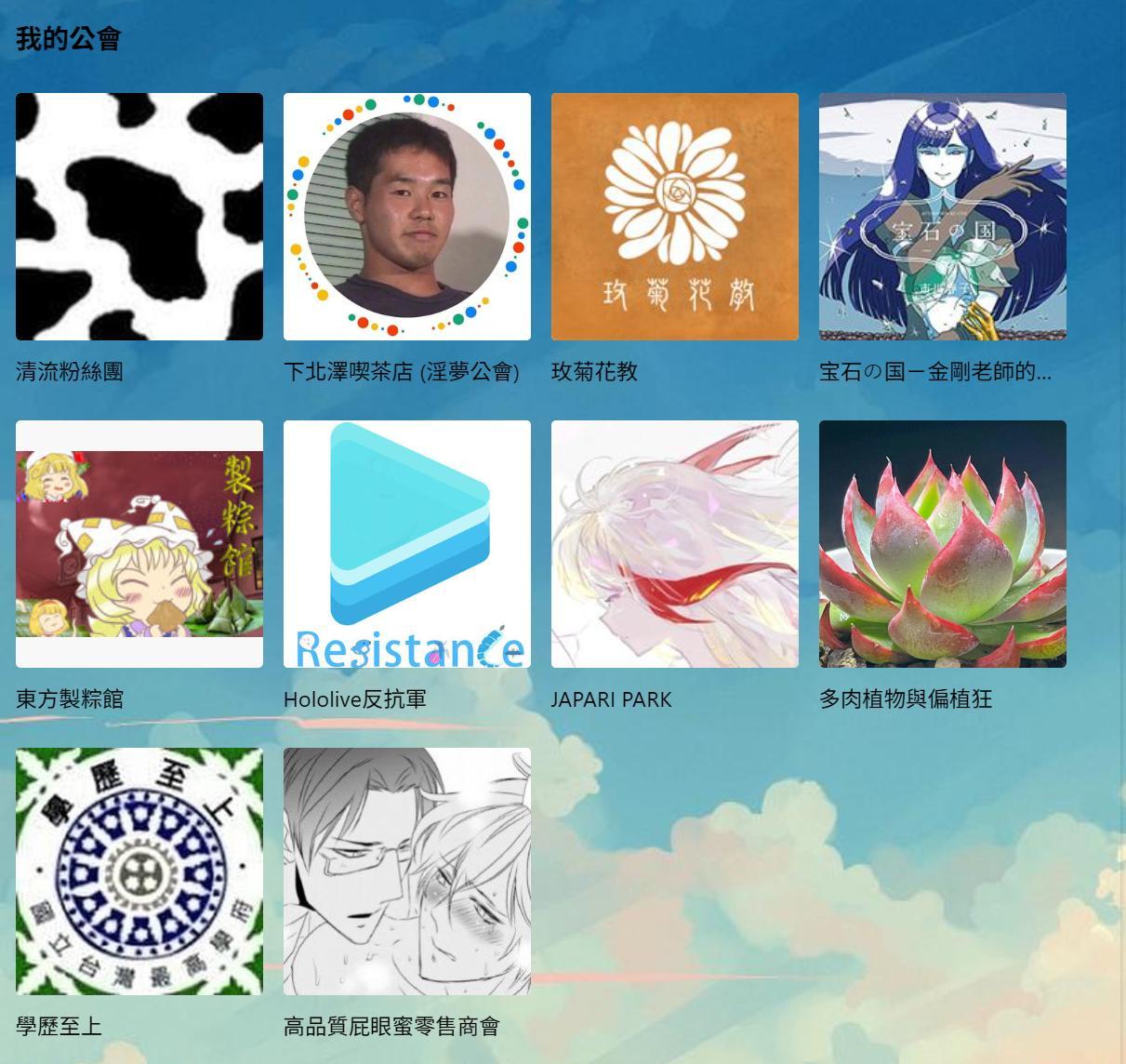The image size is (1126, 1064).
Task: Click the 宝石の国－金剛老師的... guild title
Action: tap(935, 372)
